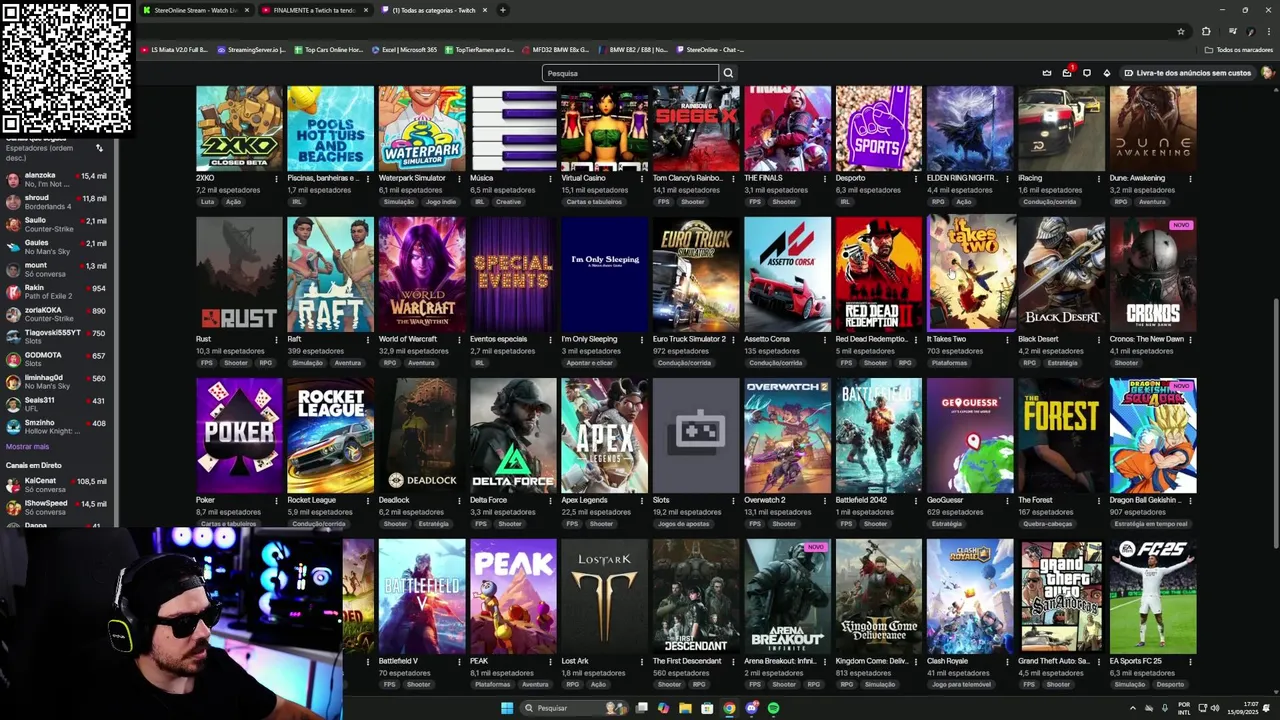Open Windows Start menu
The width and height of the screenshot is (1280, 720).
tap(507, 708)
